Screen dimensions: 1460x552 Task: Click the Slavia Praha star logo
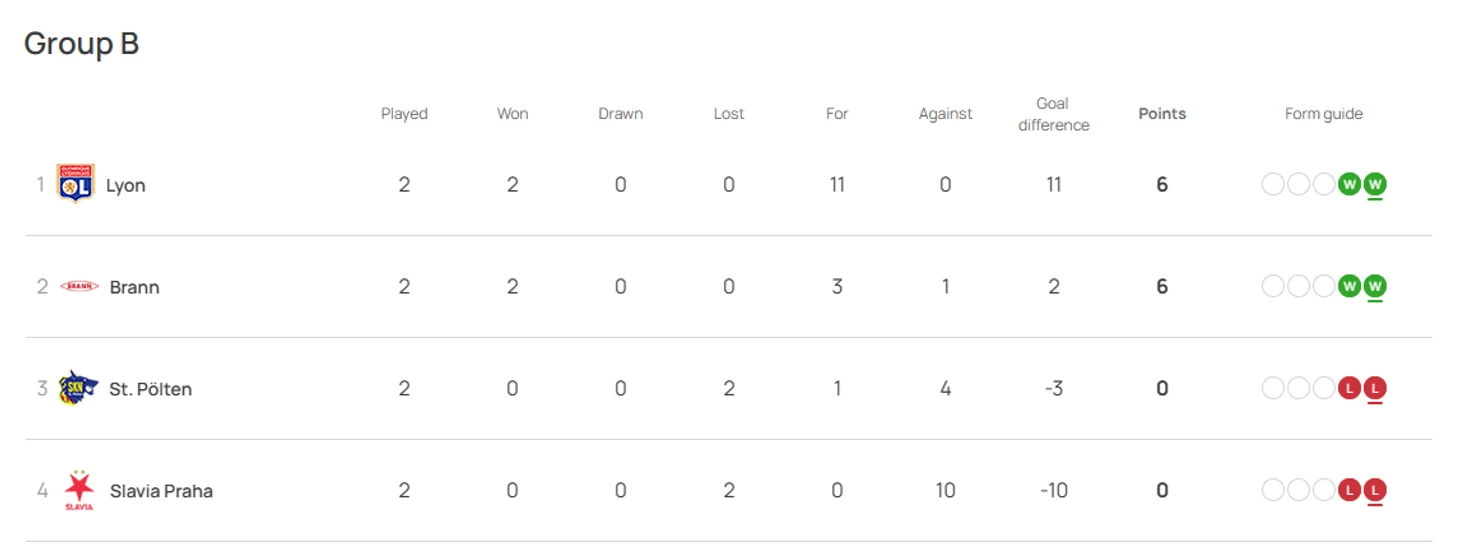[x=79, y=490]
